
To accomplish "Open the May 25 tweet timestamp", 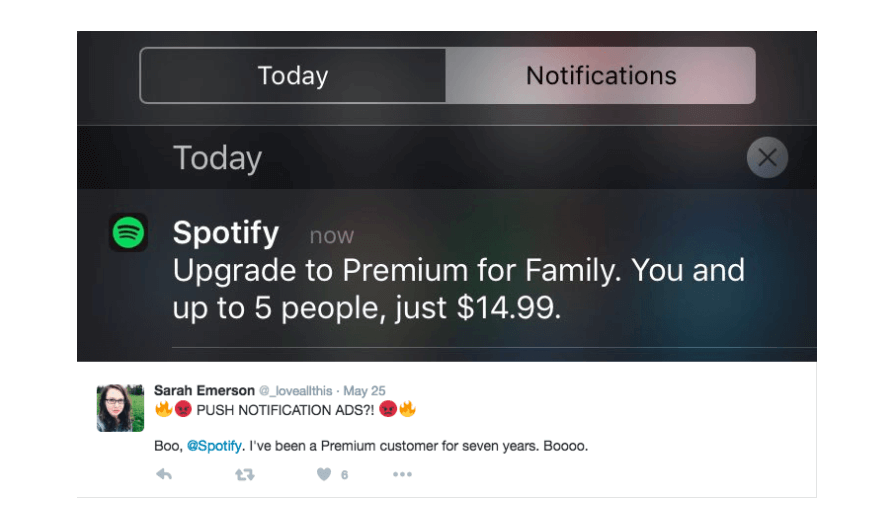I will (364, 391).
